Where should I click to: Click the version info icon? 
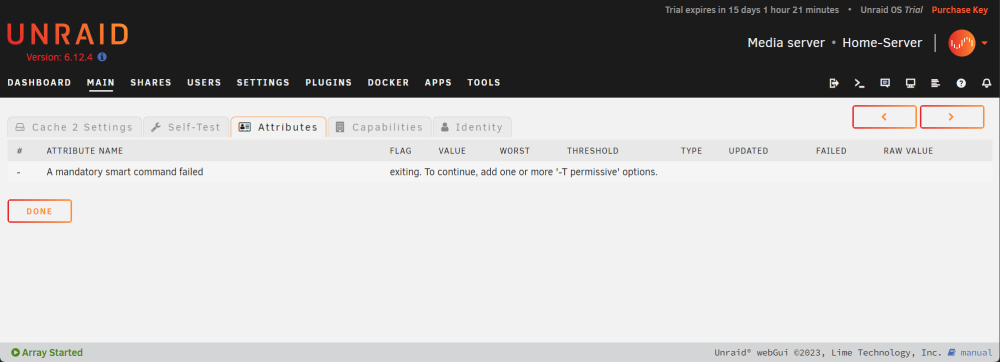[102, 57]
